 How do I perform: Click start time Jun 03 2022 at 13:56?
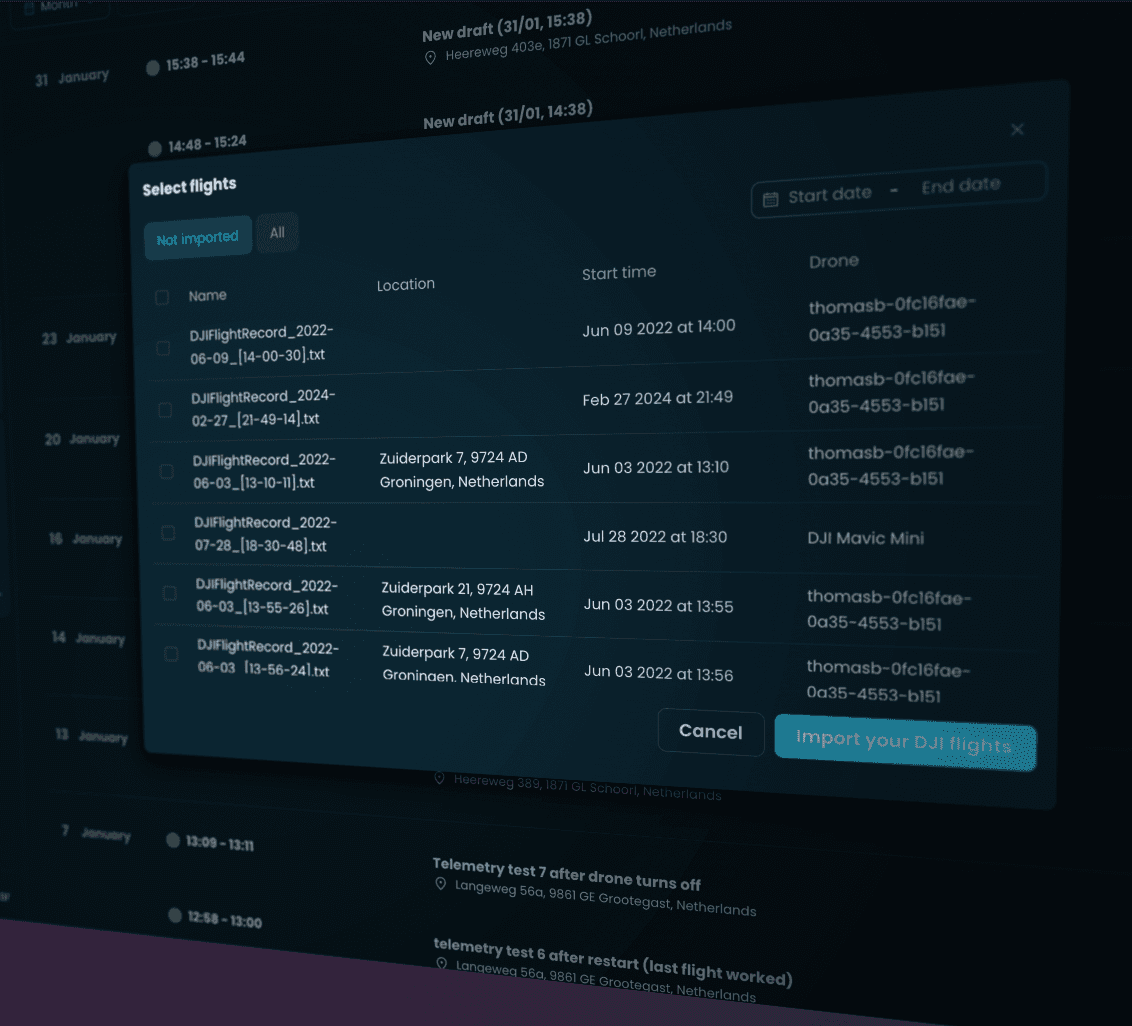pyautogui.click(x=658, y=673)
